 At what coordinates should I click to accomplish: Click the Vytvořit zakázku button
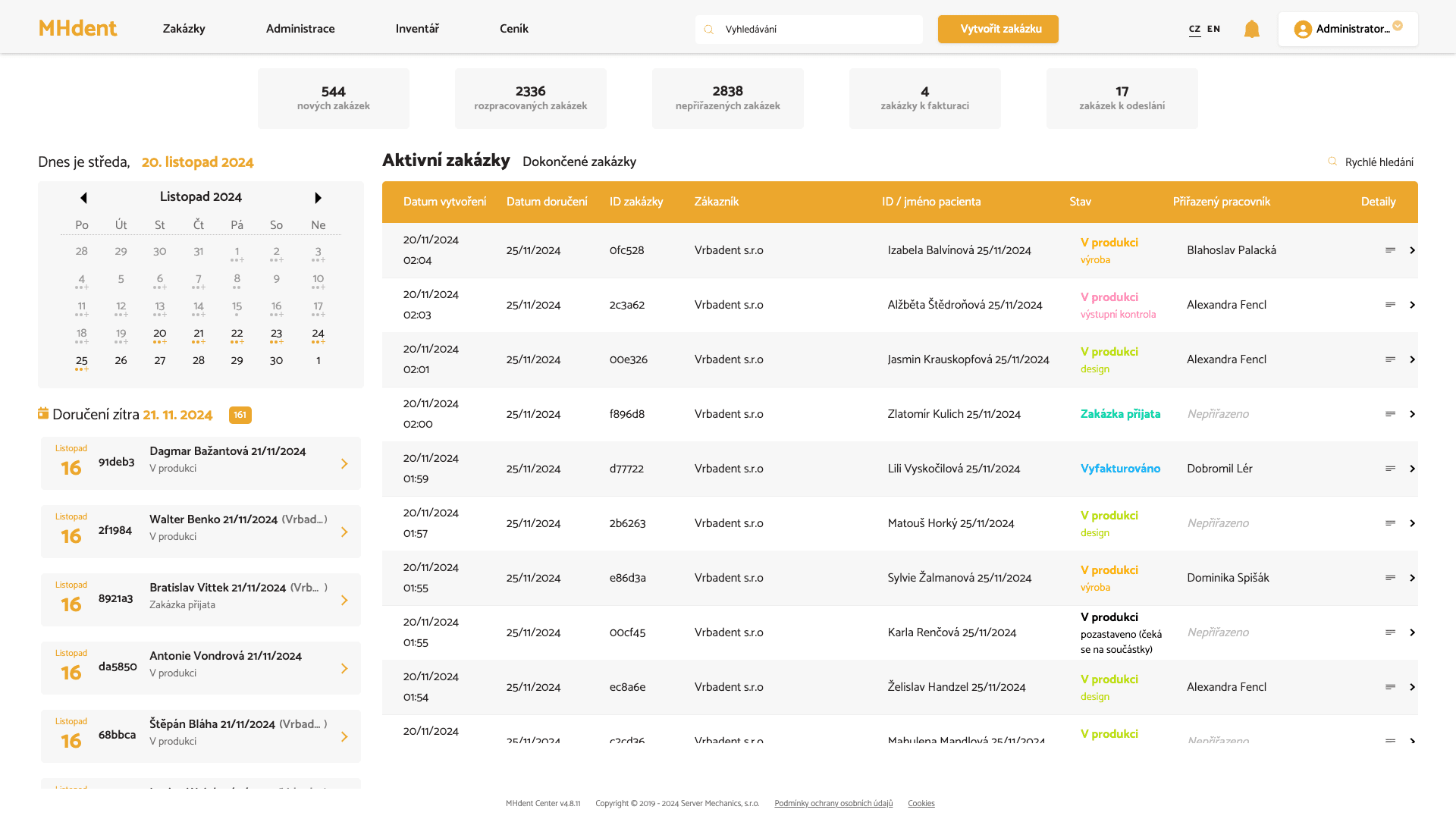coord(997,29)
